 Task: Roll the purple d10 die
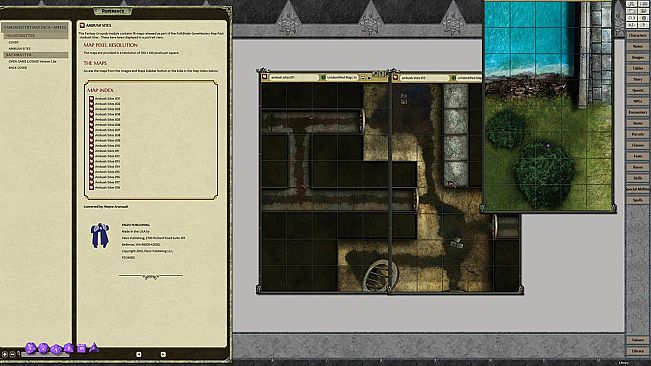coord(56,349)
